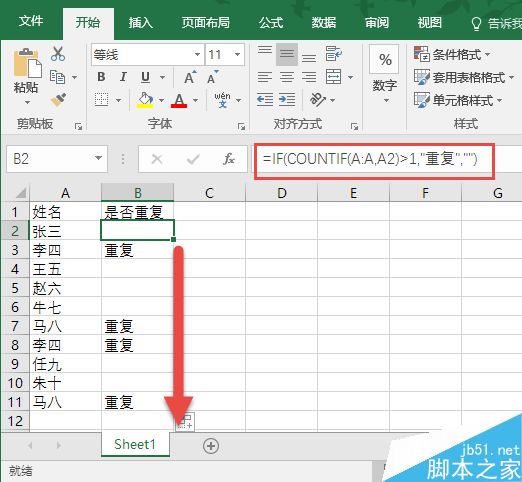Open the Name Box dropdown arrow
The width and height of the screenshot is (522, 482).
98,158
